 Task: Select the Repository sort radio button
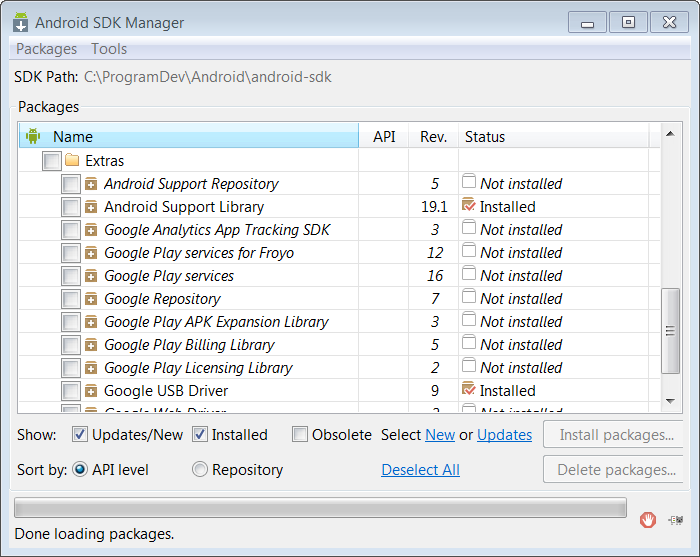200,469
